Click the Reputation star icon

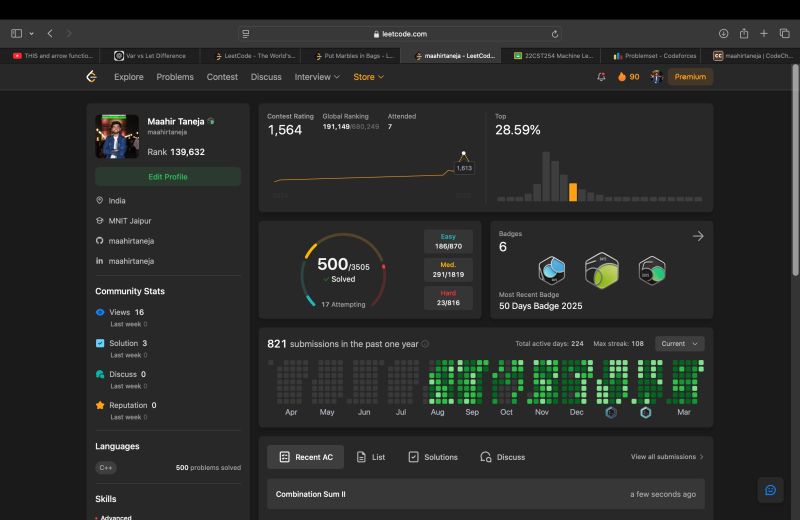click(100, 405)
